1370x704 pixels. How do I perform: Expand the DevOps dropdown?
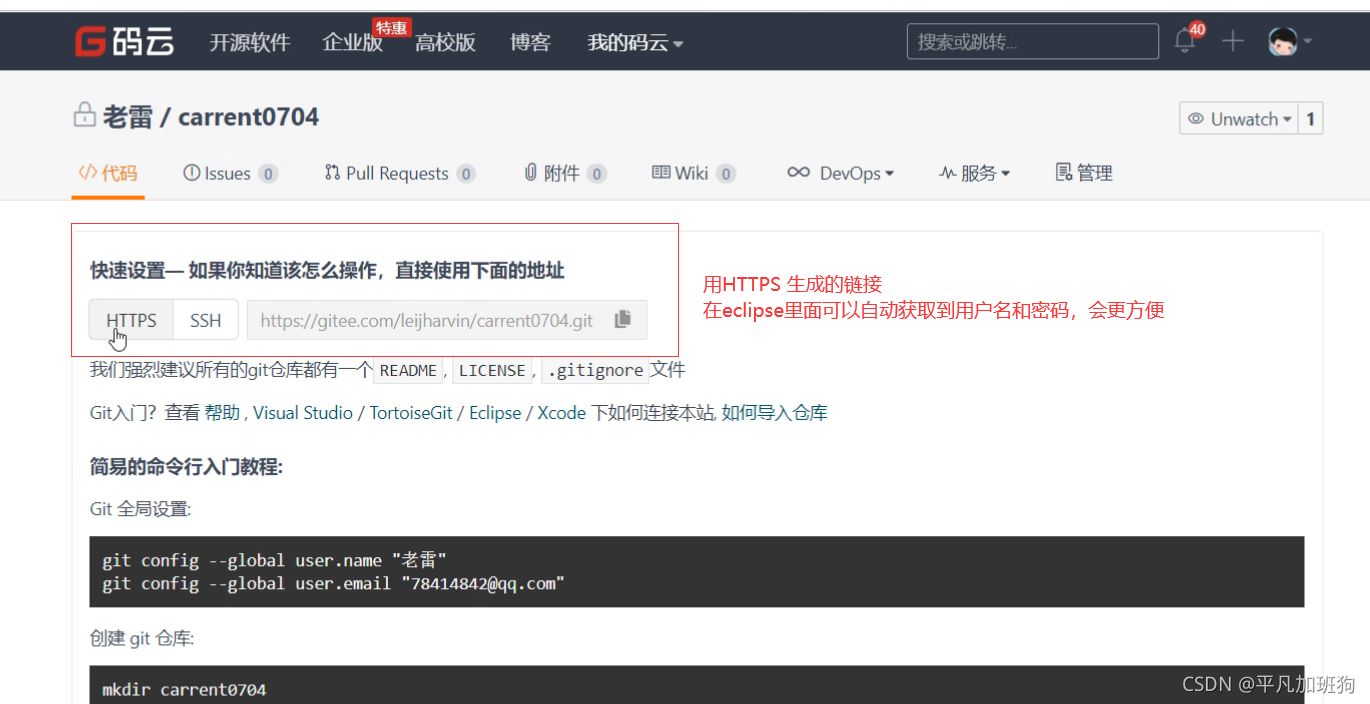click(840, 173)
